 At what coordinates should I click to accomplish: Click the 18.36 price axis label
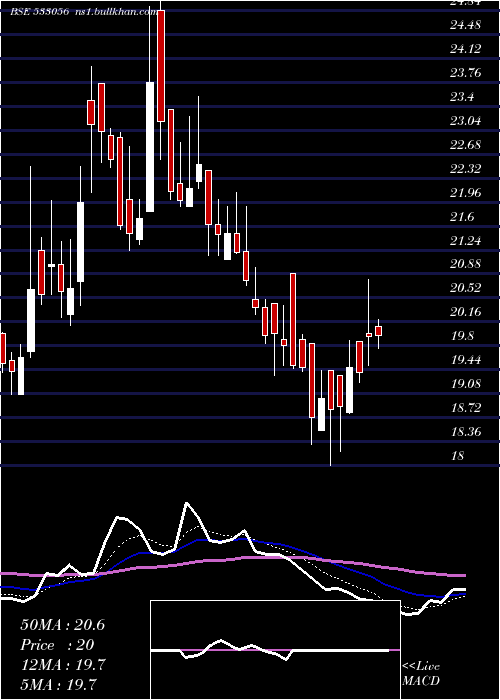[466, 432]
